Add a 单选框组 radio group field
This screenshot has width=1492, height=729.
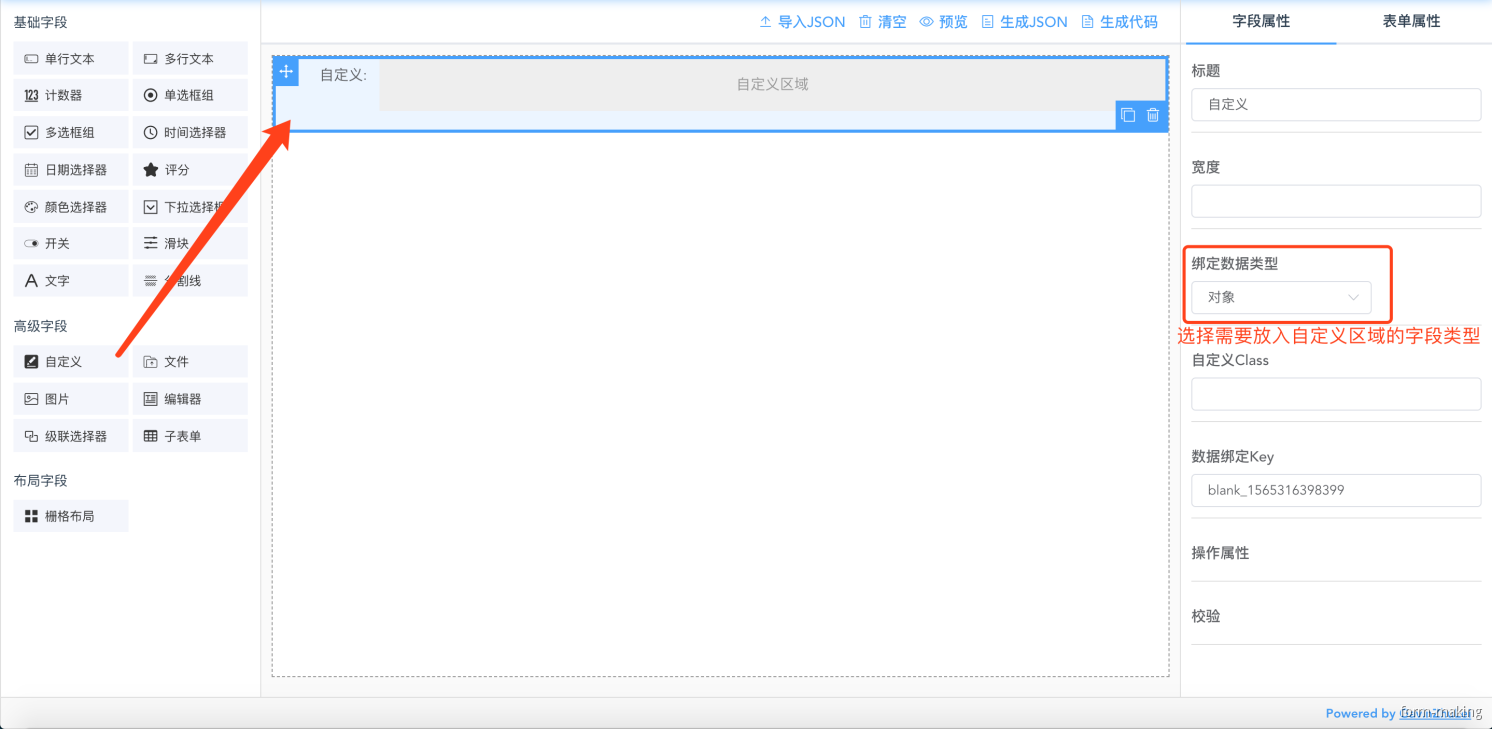[190, 95]
